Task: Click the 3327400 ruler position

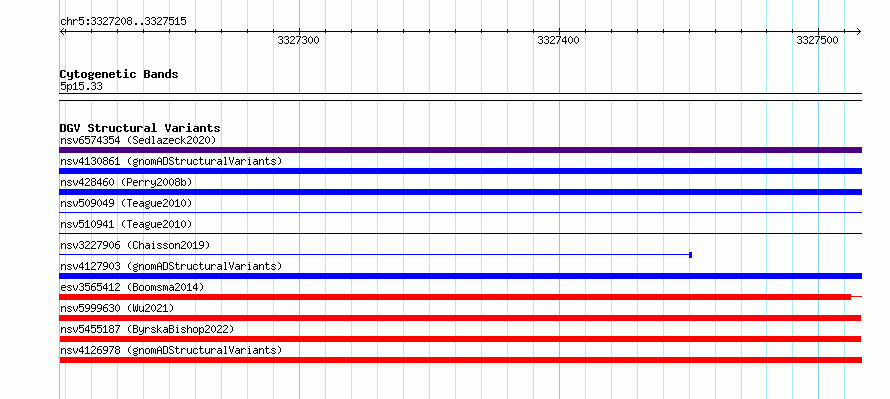Action: 559,40
